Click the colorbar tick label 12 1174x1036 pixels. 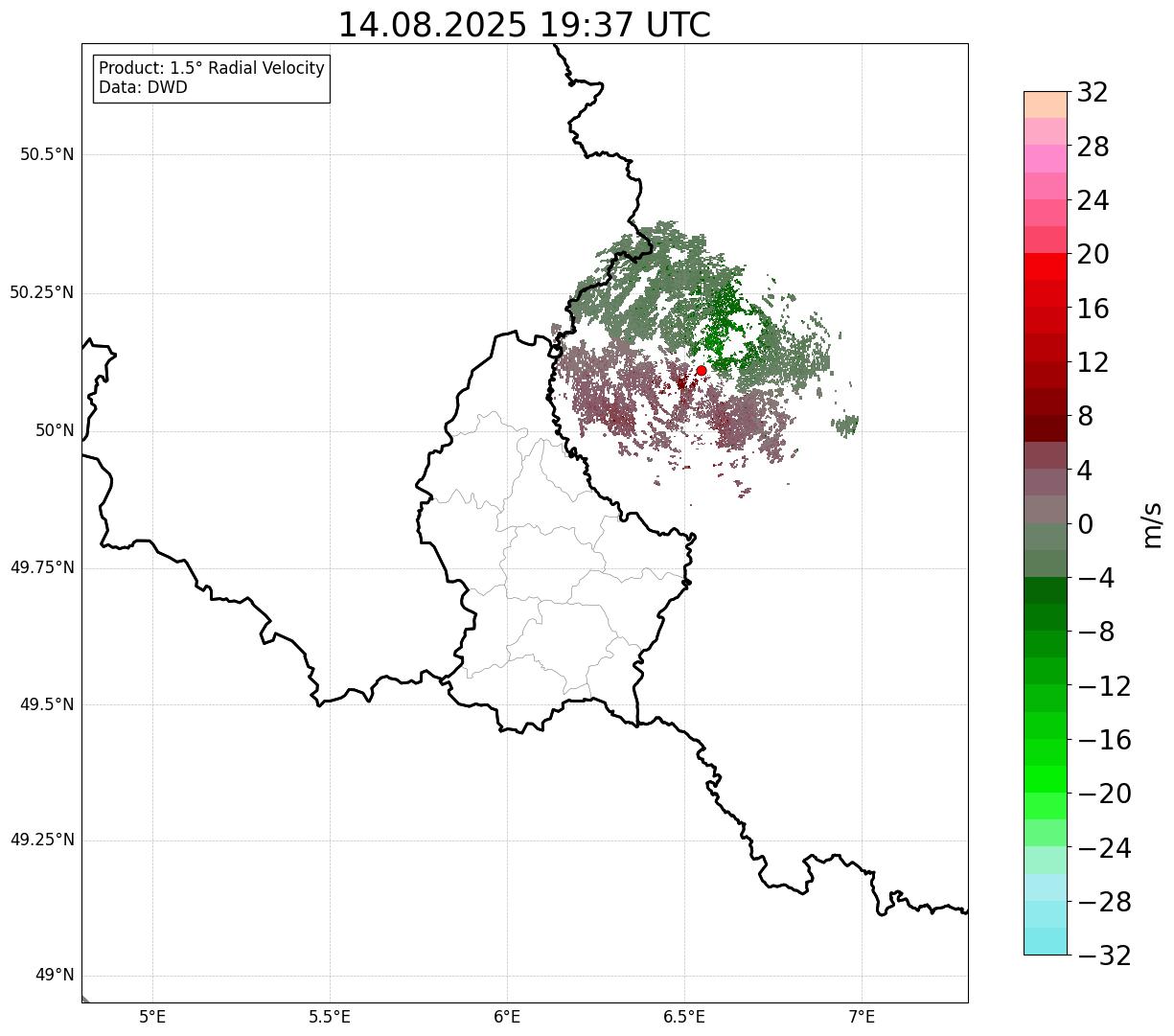click(1093, 362)
